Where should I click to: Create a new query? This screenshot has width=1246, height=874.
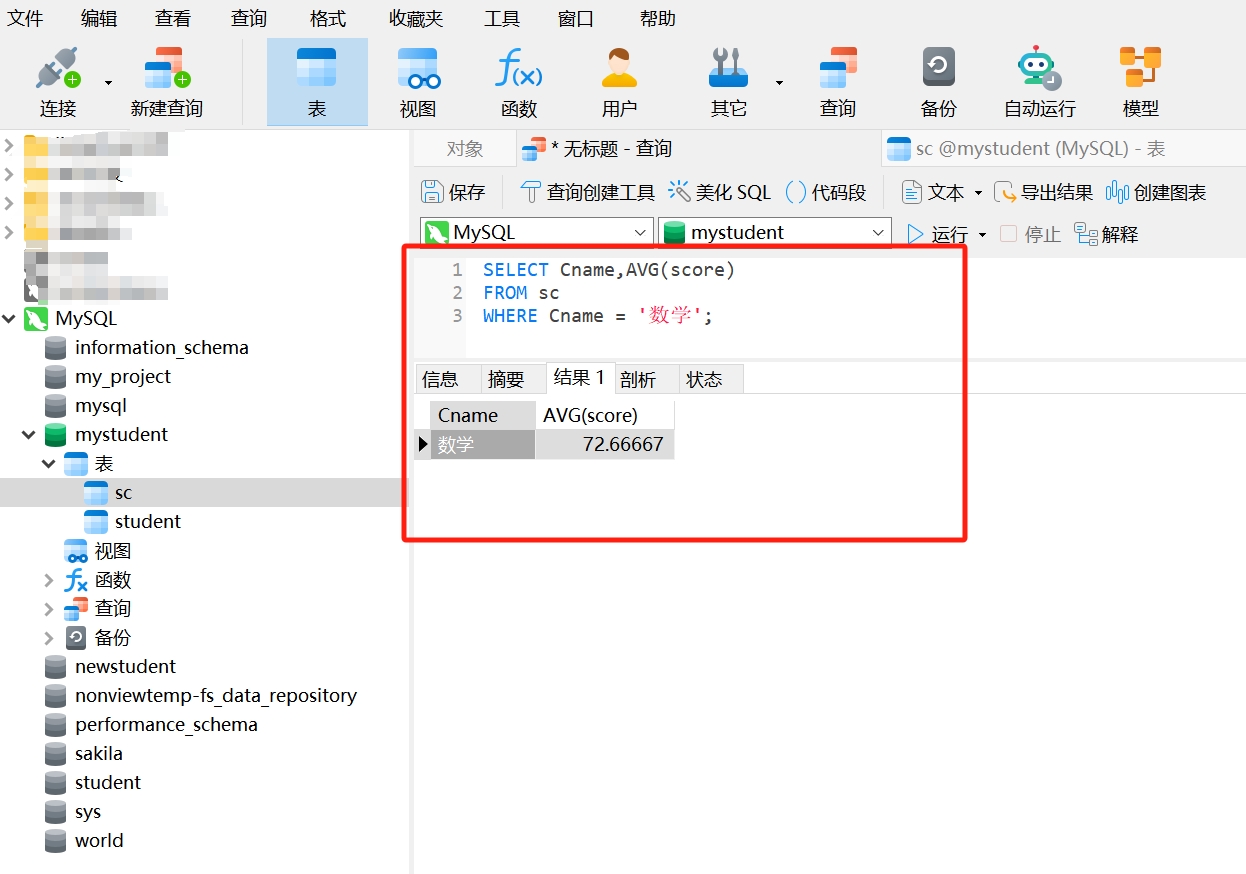[166, 80]
